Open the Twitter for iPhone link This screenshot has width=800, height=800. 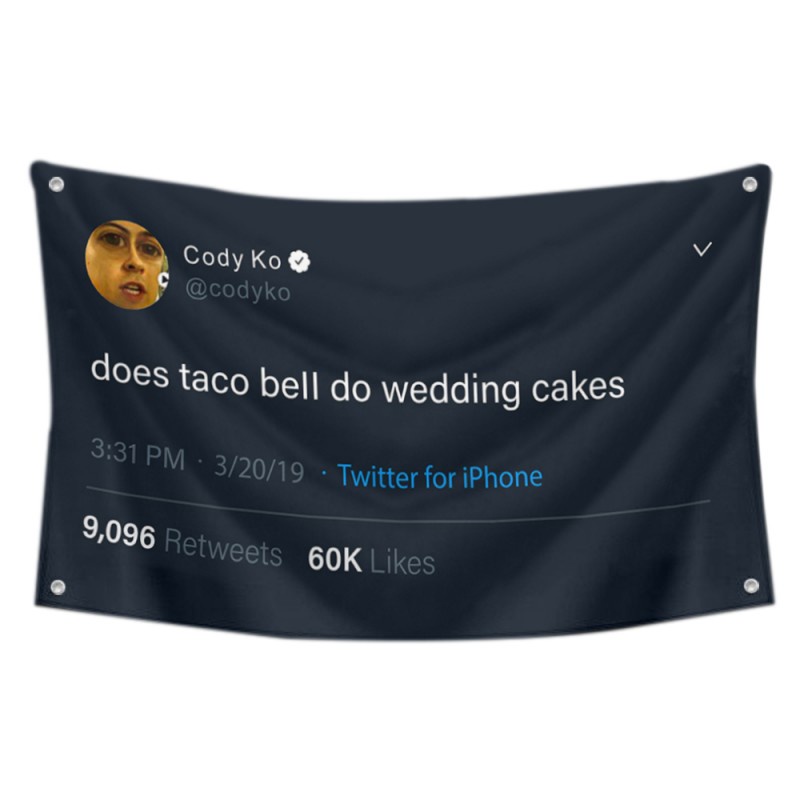(440, 477)
